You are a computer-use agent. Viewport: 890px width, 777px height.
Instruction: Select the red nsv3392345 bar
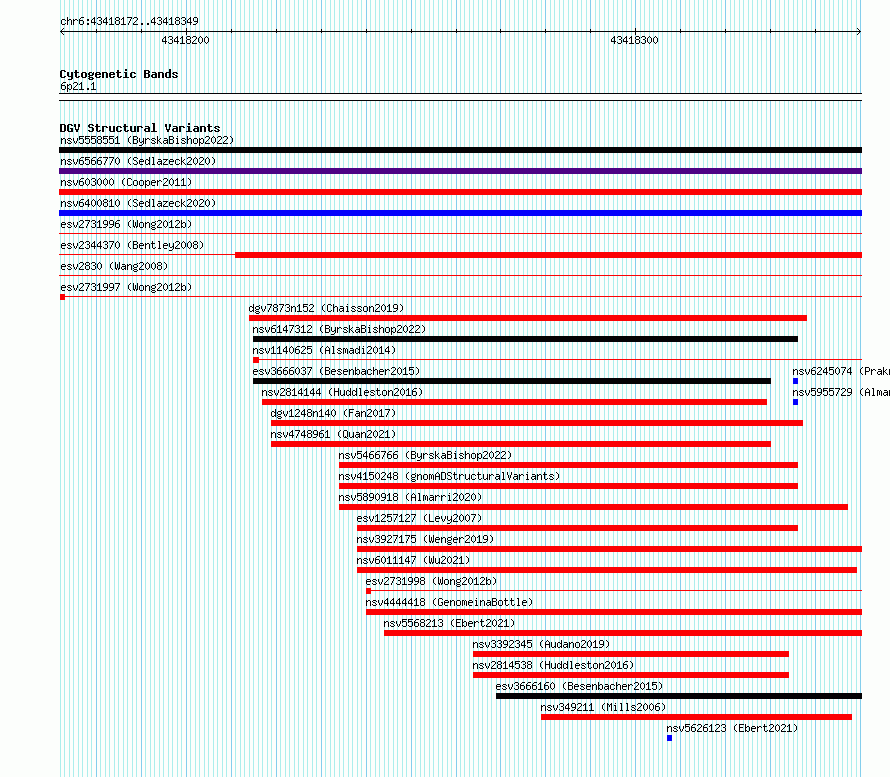point(631,654)
